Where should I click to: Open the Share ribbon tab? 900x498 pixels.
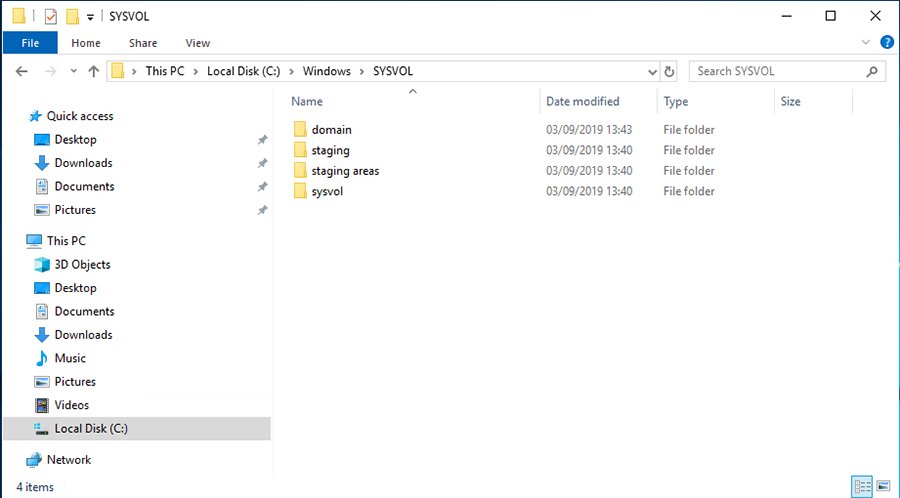(x=143, y=43)
